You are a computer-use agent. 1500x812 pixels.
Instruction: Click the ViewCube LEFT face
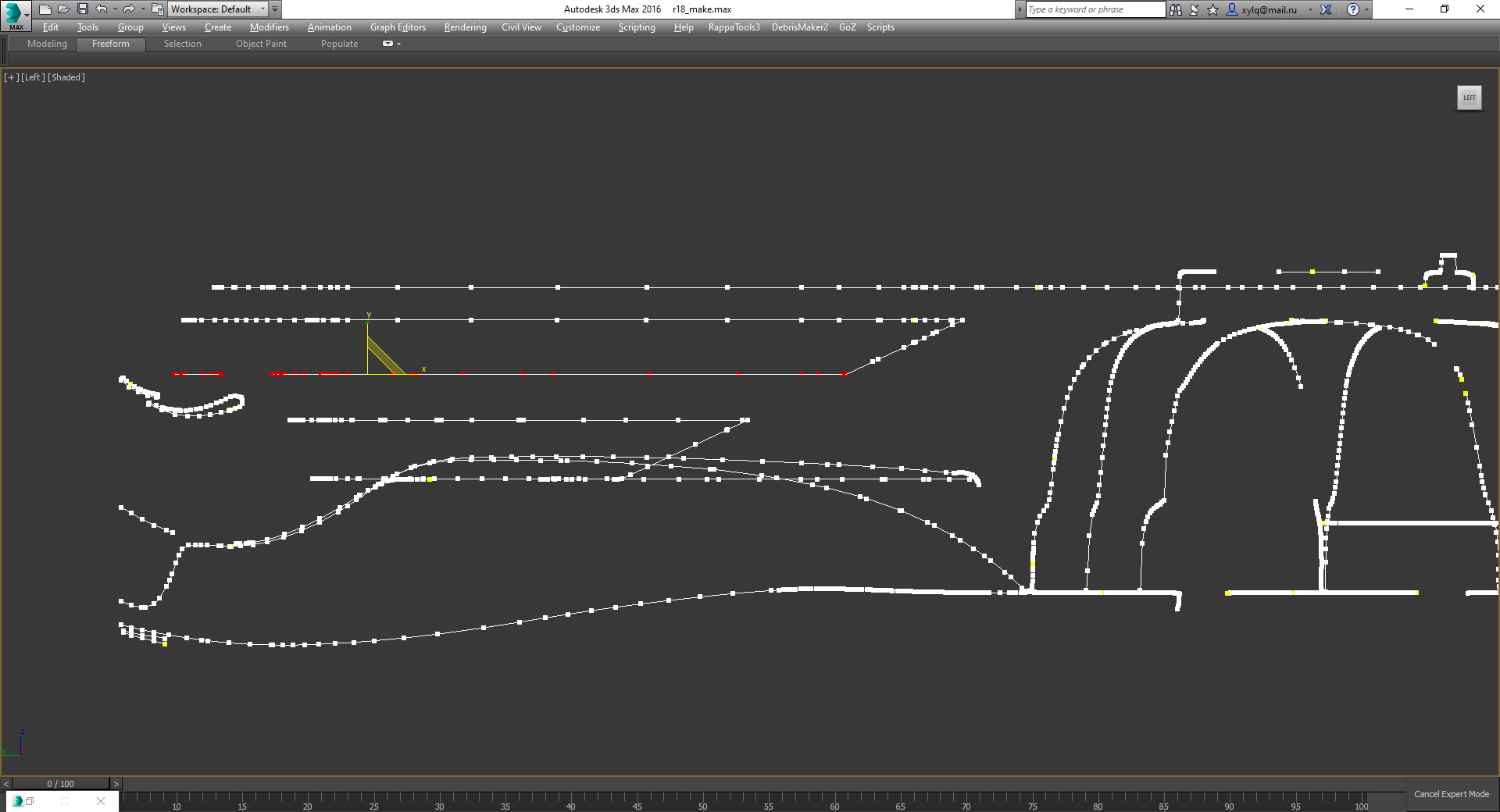[1469, 98]
